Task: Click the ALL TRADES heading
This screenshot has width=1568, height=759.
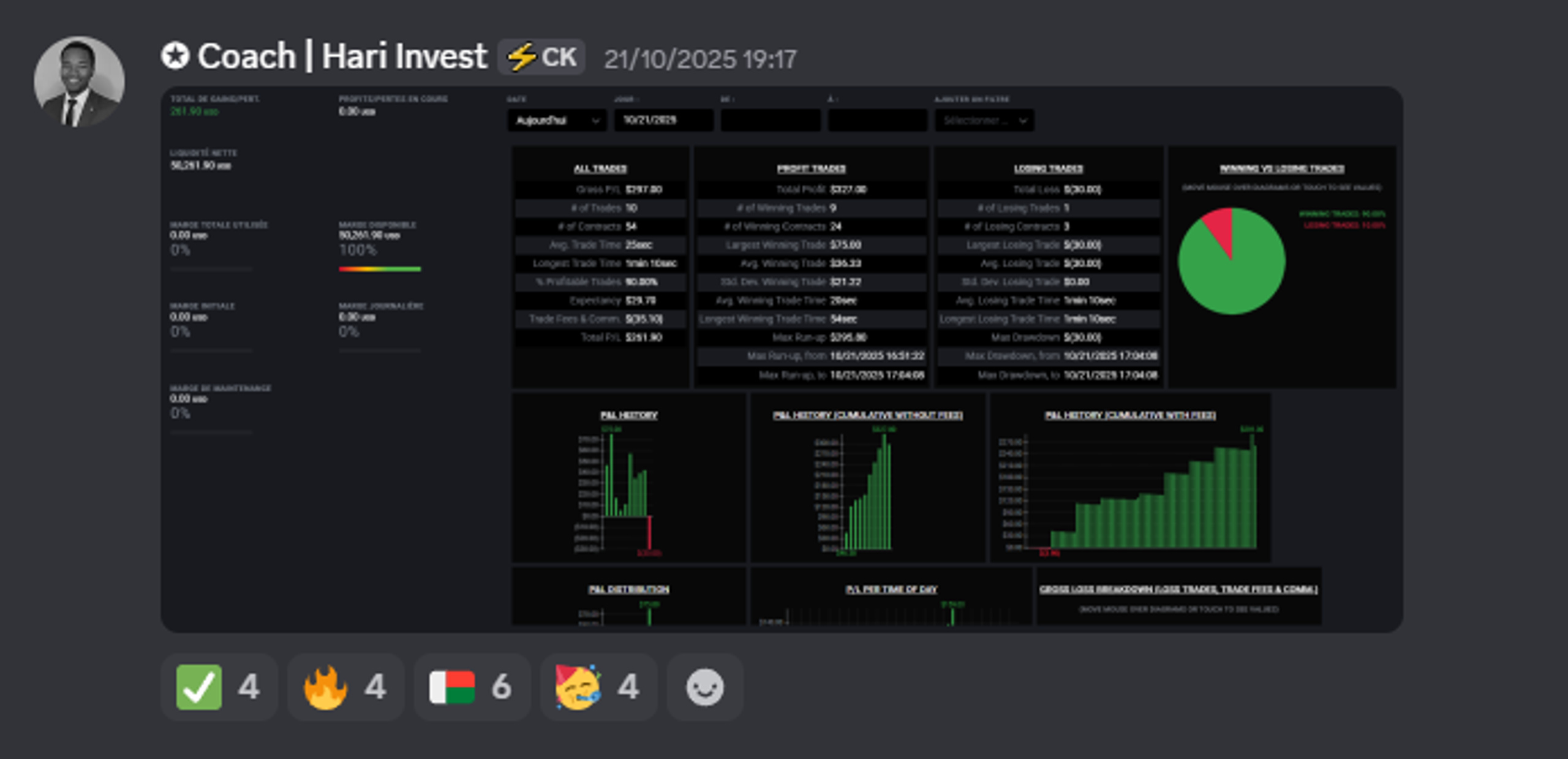Action: [600, 168]
